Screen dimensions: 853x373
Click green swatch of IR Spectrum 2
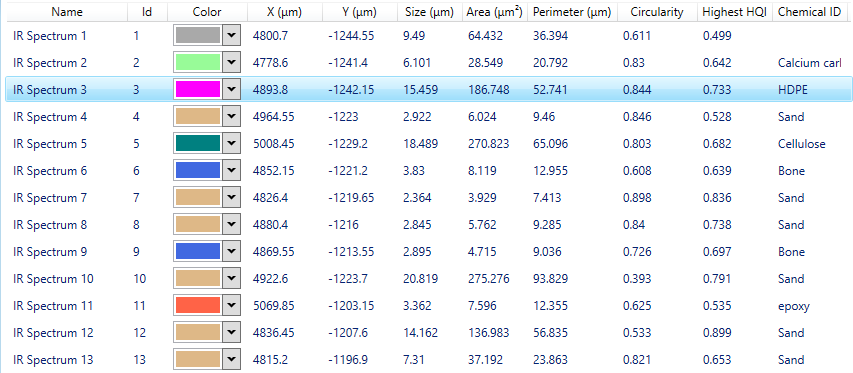(x=198, y=63)
